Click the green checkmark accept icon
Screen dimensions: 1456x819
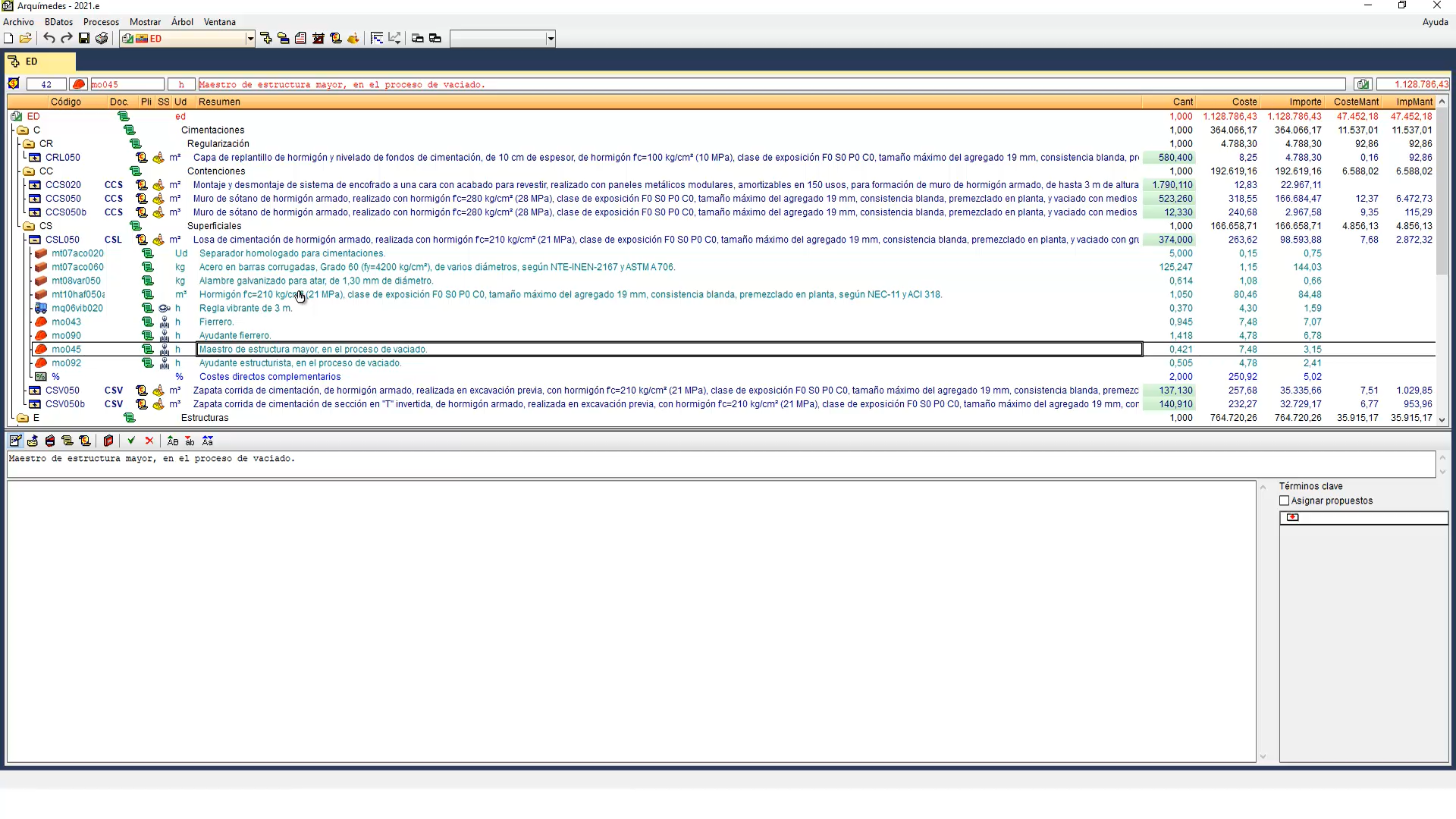[x=131, y=441]
